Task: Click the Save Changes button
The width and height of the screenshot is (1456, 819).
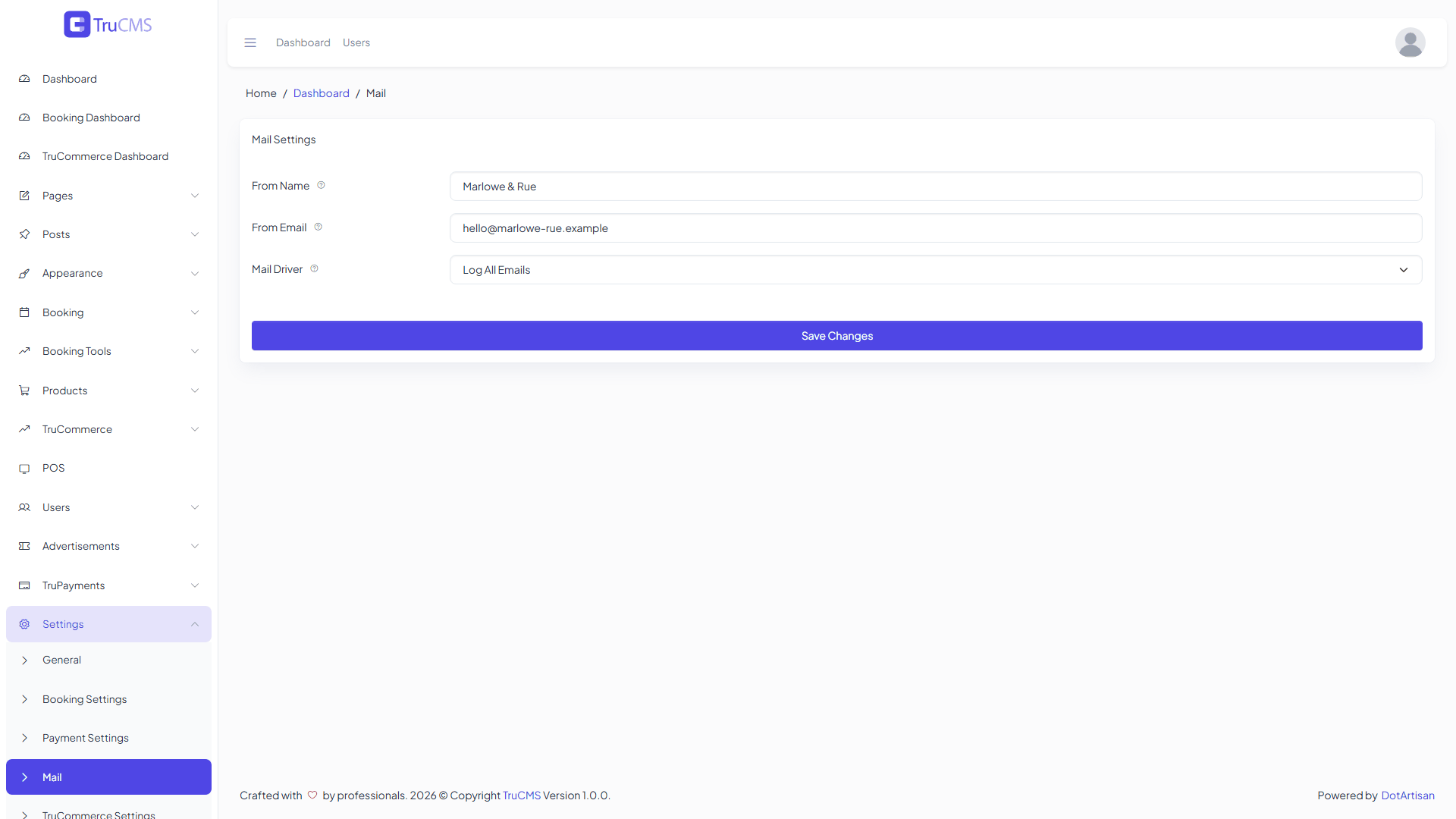Action: (x=836, y=336)
